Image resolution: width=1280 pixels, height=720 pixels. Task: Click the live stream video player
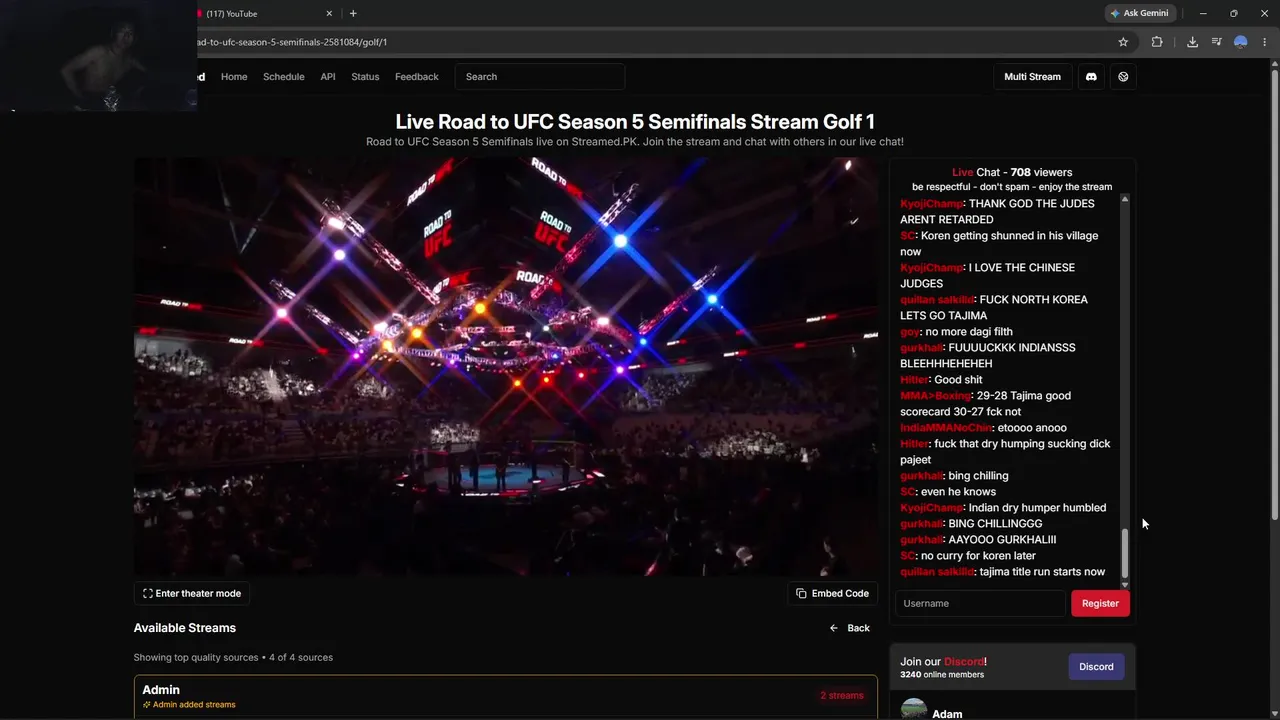[506, 366]
